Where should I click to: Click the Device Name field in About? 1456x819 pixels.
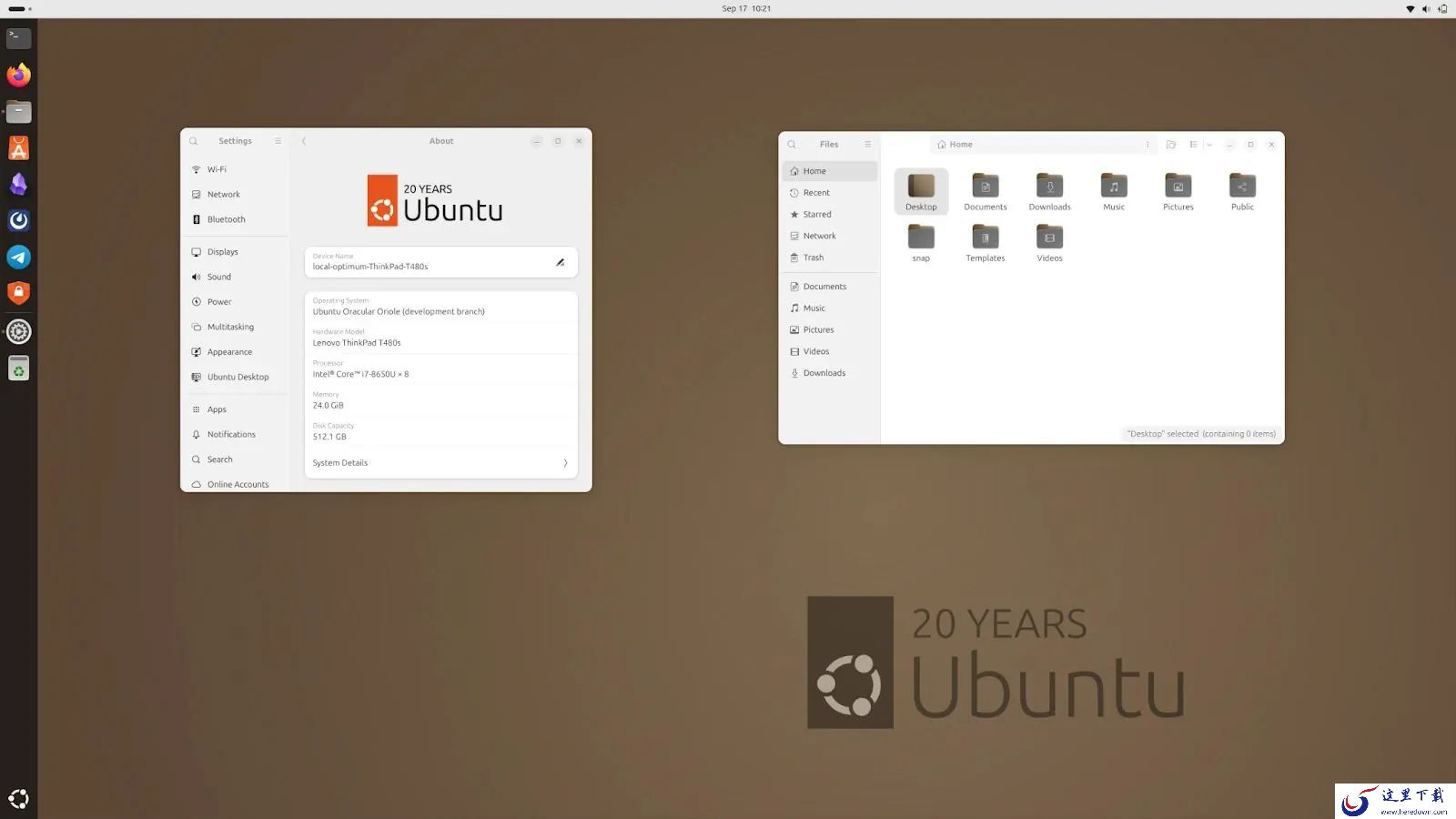click(x=441, y=262)
